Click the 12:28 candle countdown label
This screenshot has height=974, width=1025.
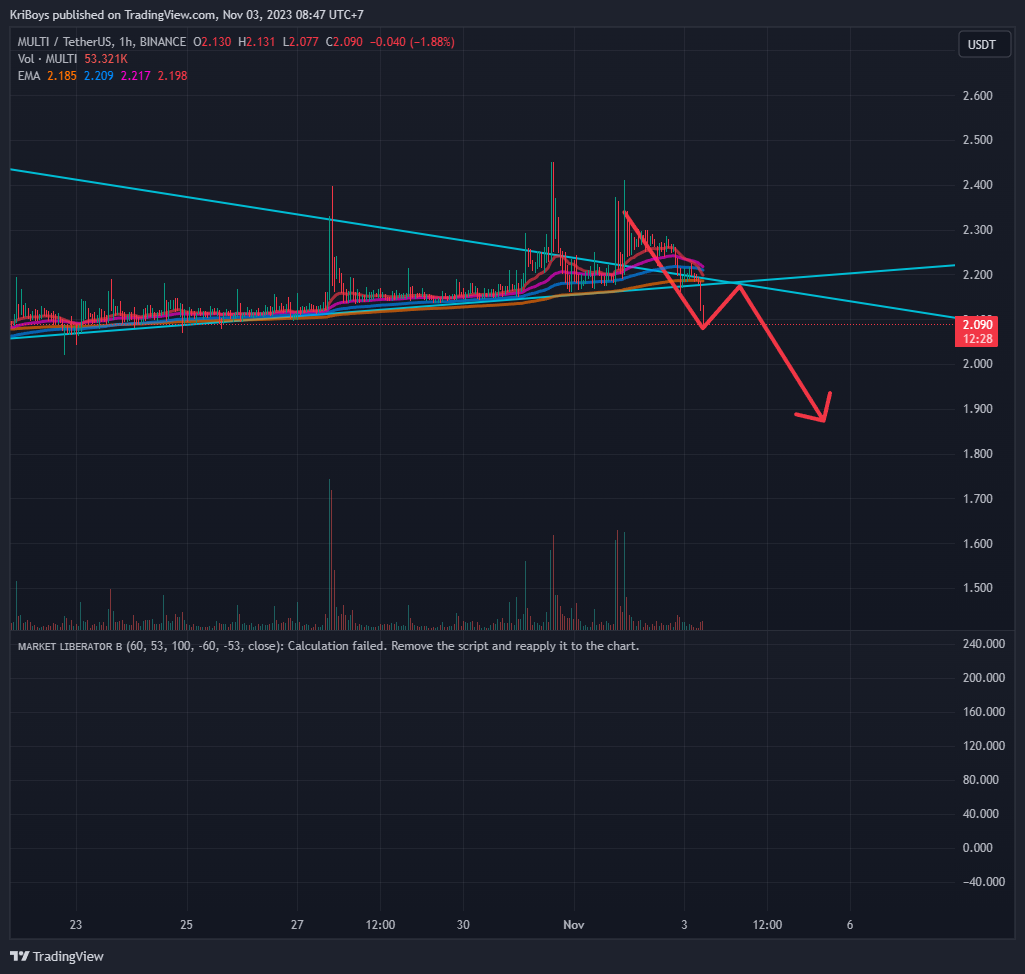[x=977, y=339]
